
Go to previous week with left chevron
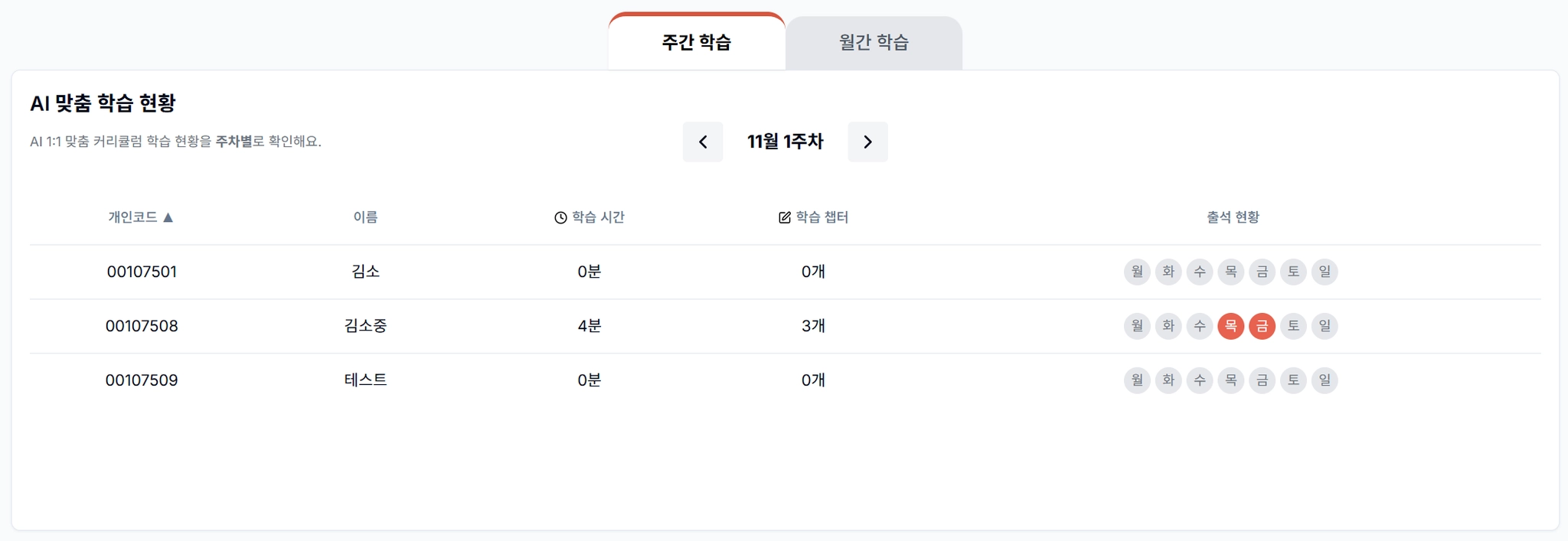(702, 142)
